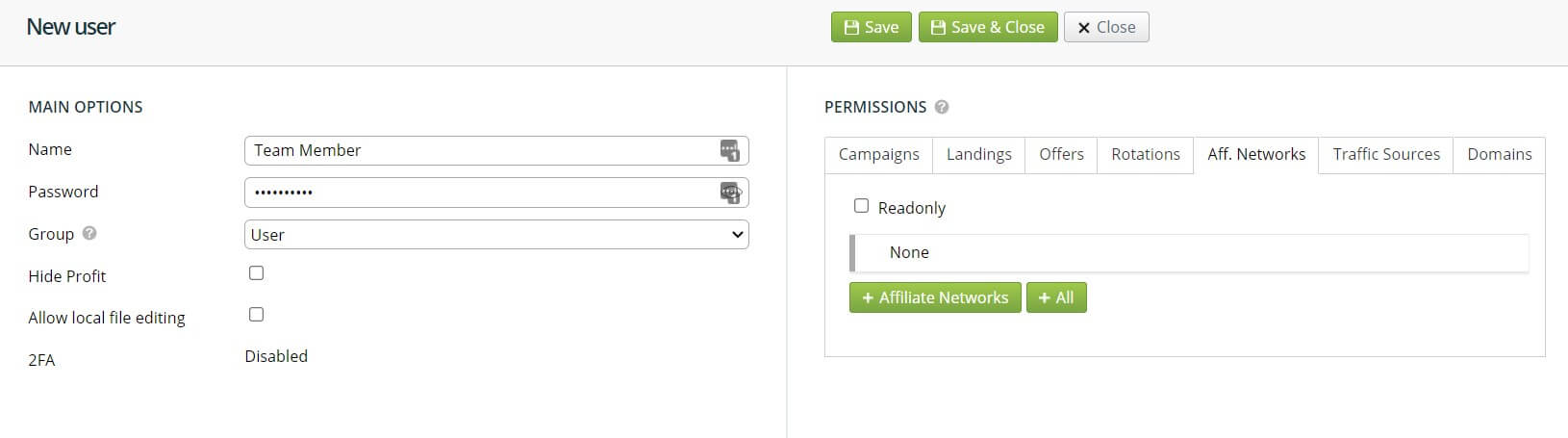
Task: Click the password manager icon in Password field
Action: click(x=730, y=193)
